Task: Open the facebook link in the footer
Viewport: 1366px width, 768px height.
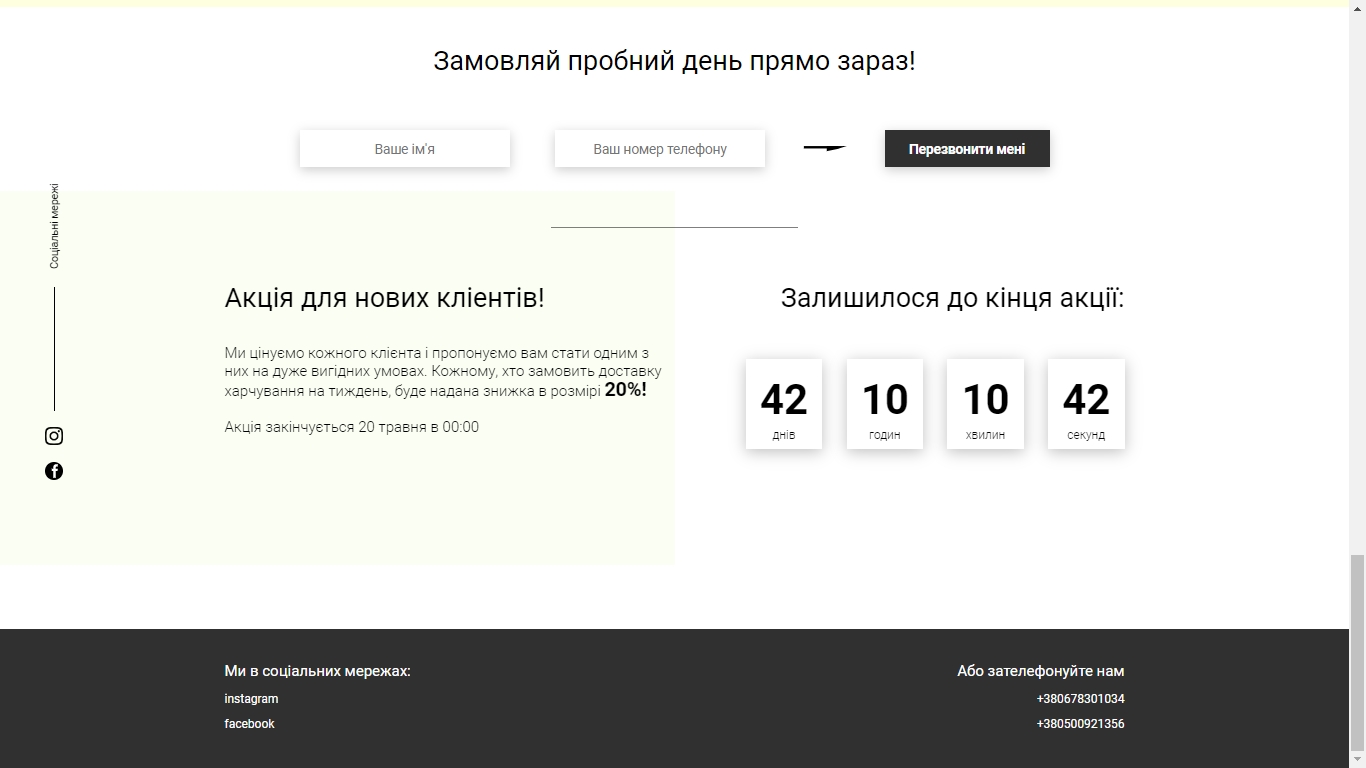Action: pos(249,724)
